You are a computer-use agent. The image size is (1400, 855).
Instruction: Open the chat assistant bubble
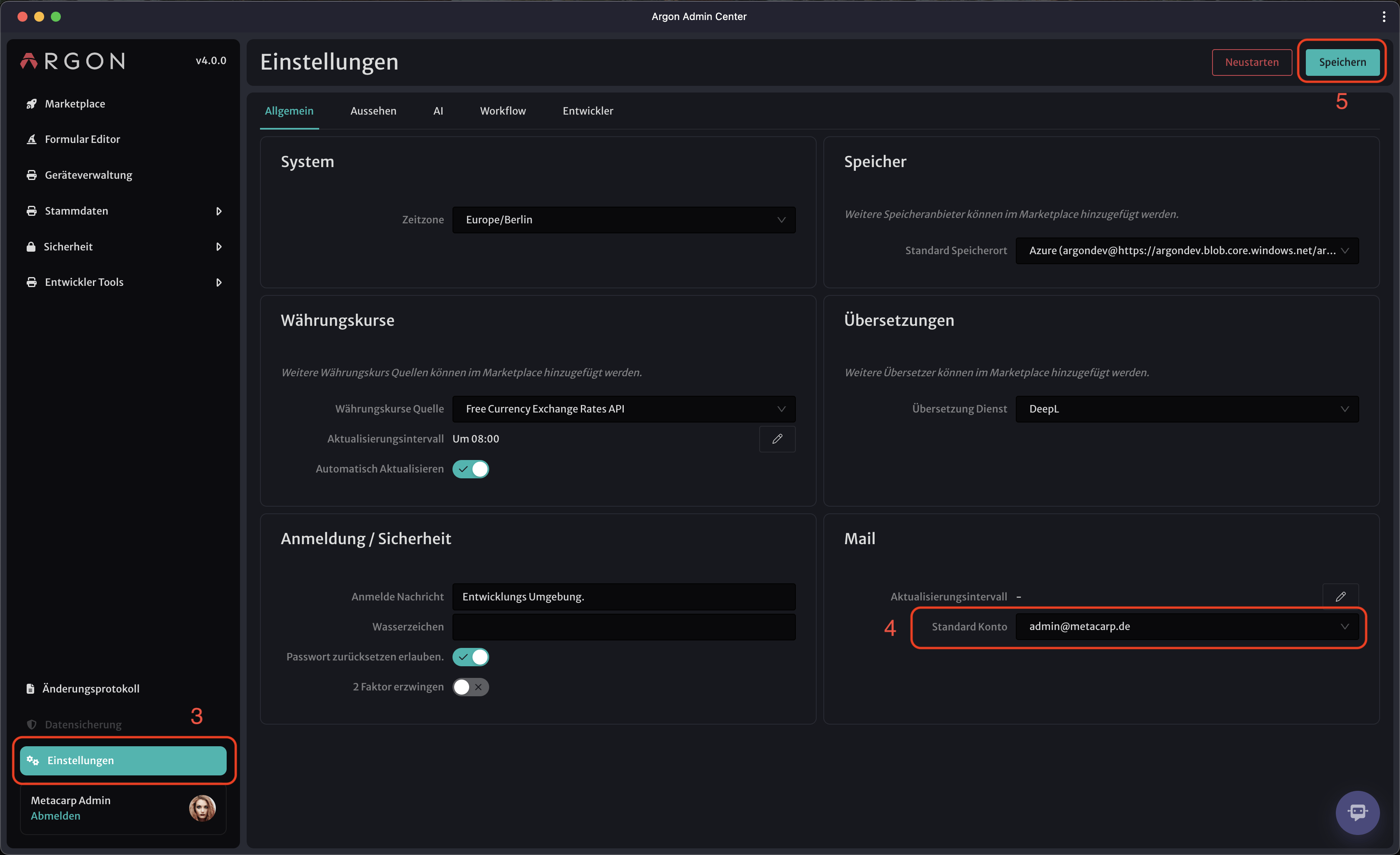1358,812
